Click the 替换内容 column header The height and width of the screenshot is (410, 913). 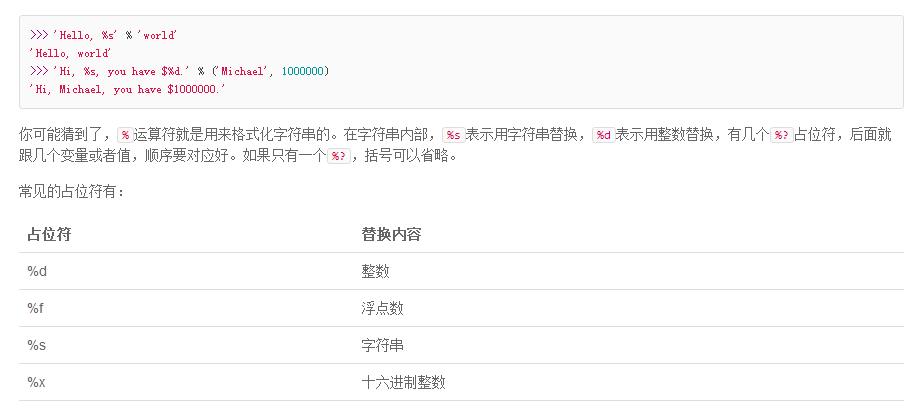pyautogui.click(x=391, y=234)
